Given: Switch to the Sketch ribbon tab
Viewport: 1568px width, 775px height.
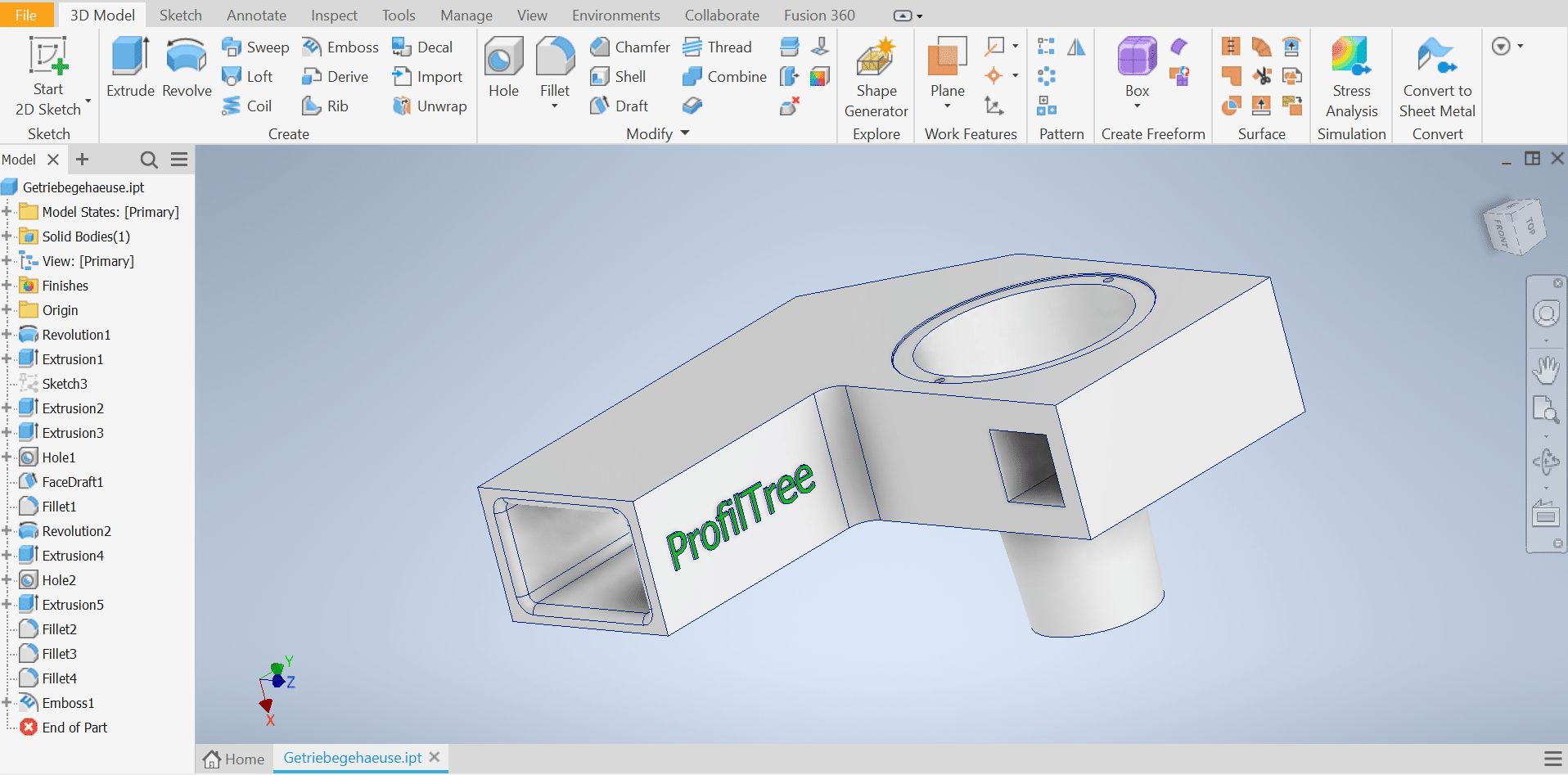Looking at the screenshot, I should [x=181, y=15].
